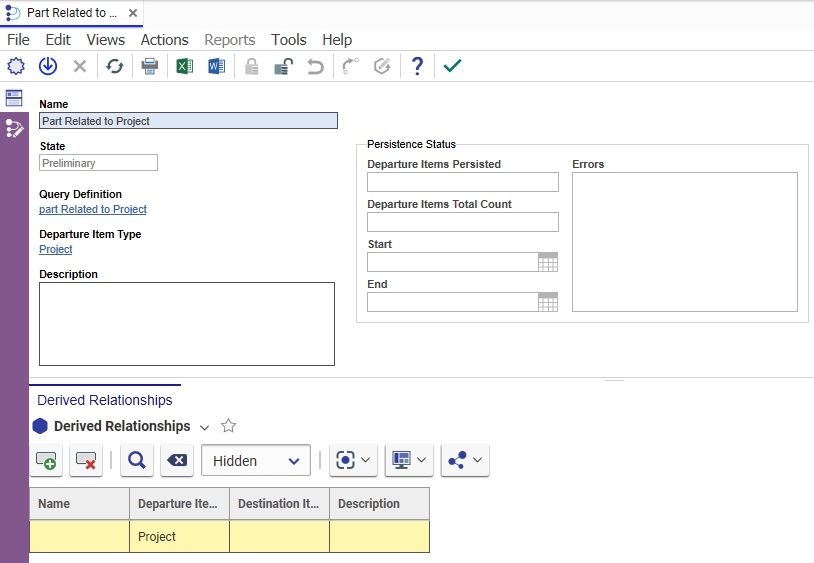Open the Help menu

[337, 40]
